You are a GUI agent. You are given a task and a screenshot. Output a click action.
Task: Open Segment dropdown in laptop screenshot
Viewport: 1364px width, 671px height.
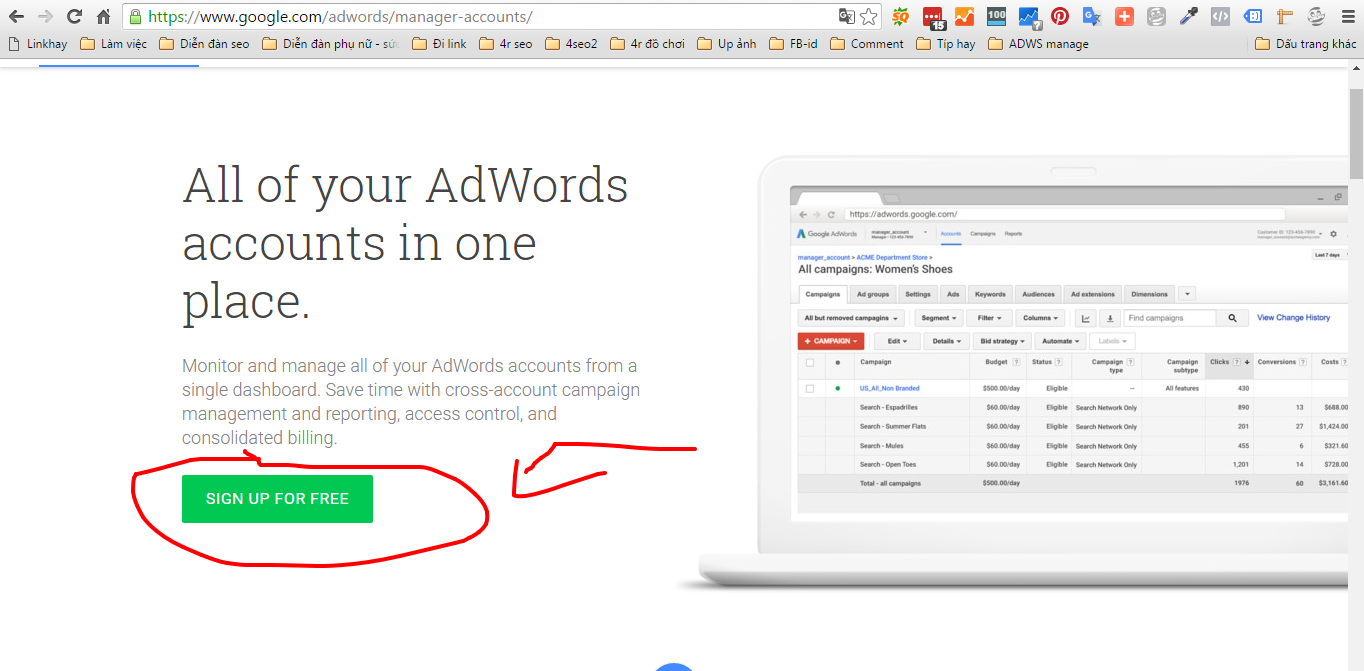pos(940,318)
